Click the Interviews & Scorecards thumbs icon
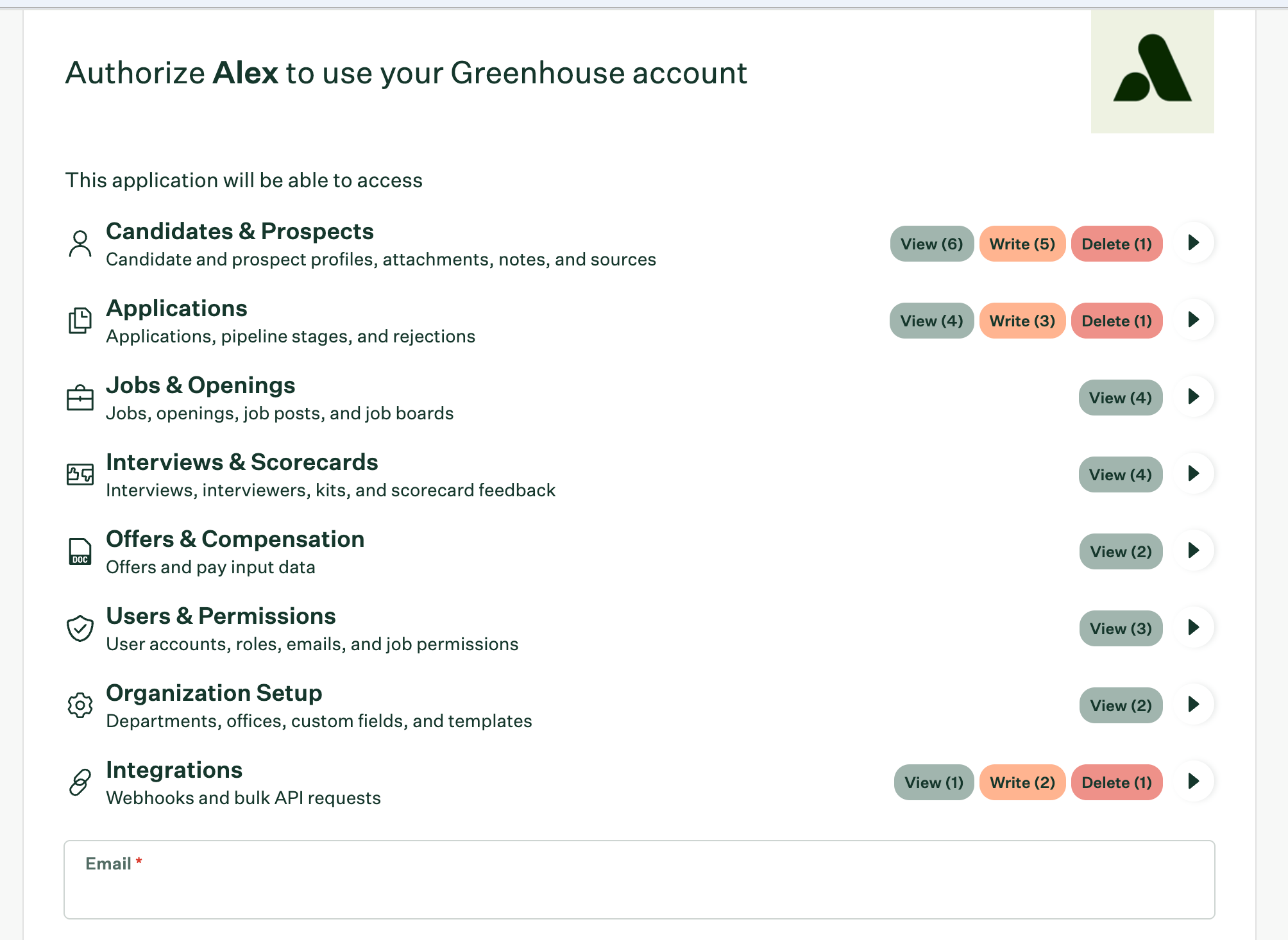The image size is (1288, 940). 80,474
